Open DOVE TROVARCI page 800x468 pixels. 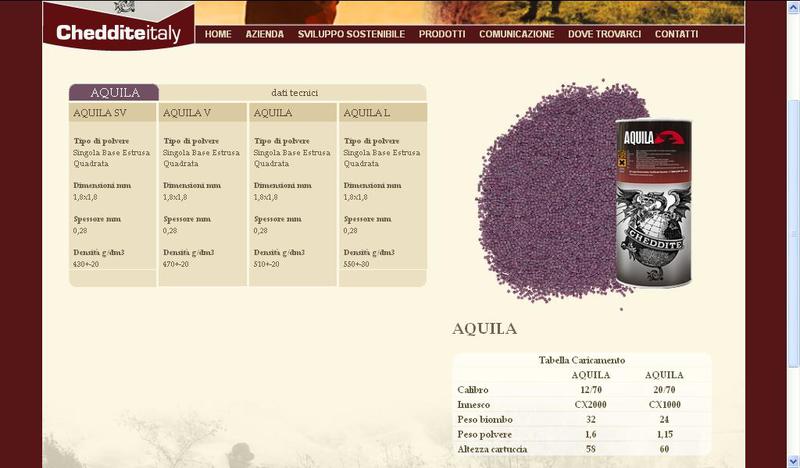[x=604, y=34]
